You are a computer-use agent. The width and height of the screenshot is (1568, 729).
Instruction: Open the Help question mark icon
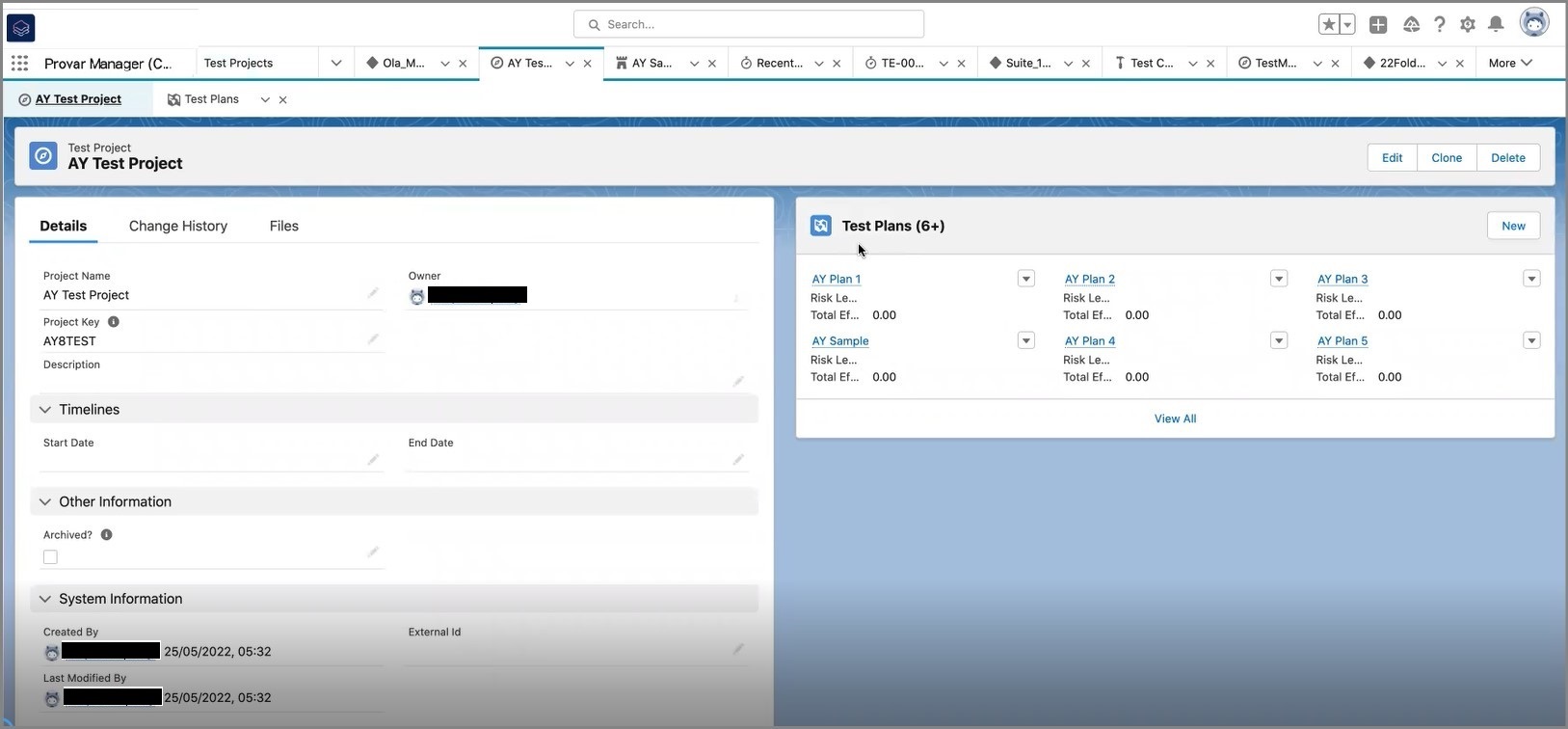(1439, 25)
